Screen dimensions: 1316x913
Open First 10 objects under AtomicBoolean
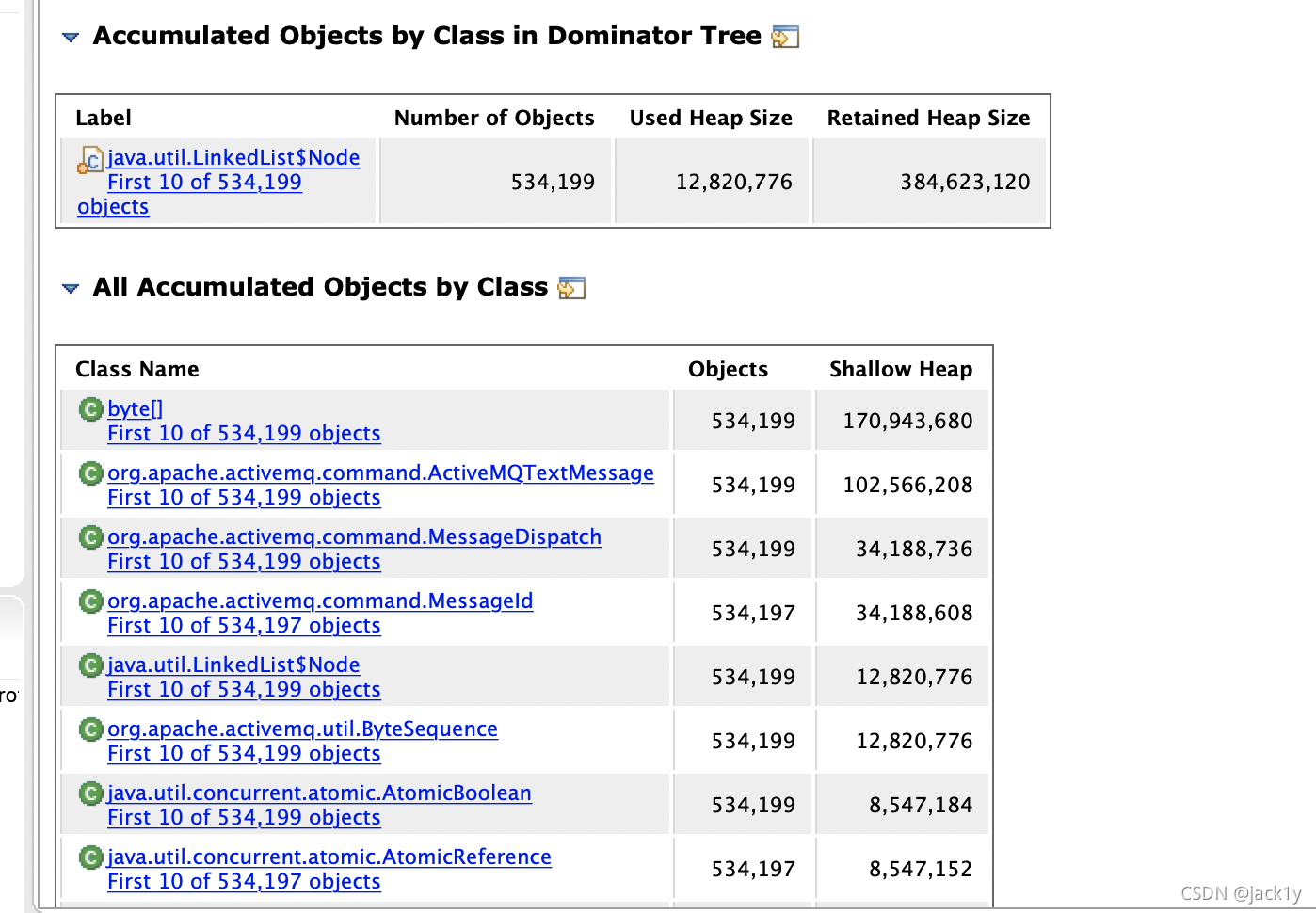tap(244, 817)
